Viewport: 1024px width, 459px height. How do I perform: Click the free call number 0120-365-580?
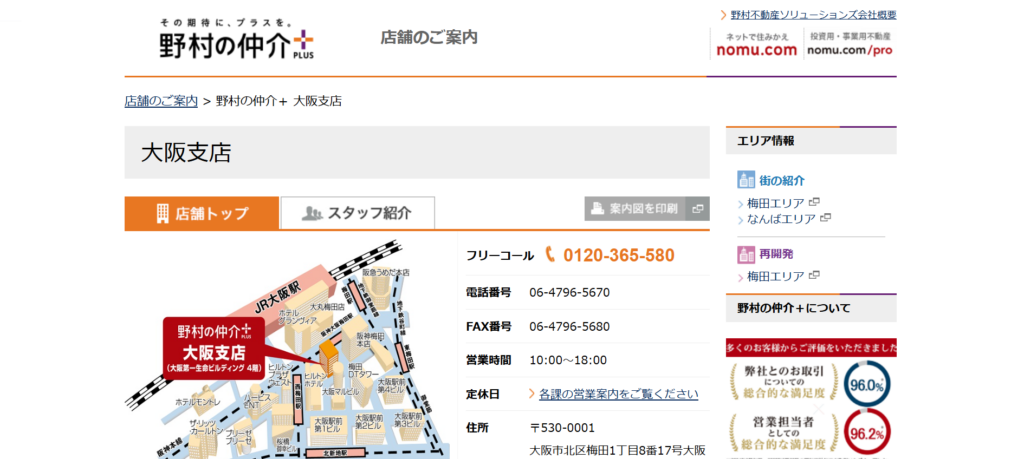pyautogui.click(x=618, y=255)
